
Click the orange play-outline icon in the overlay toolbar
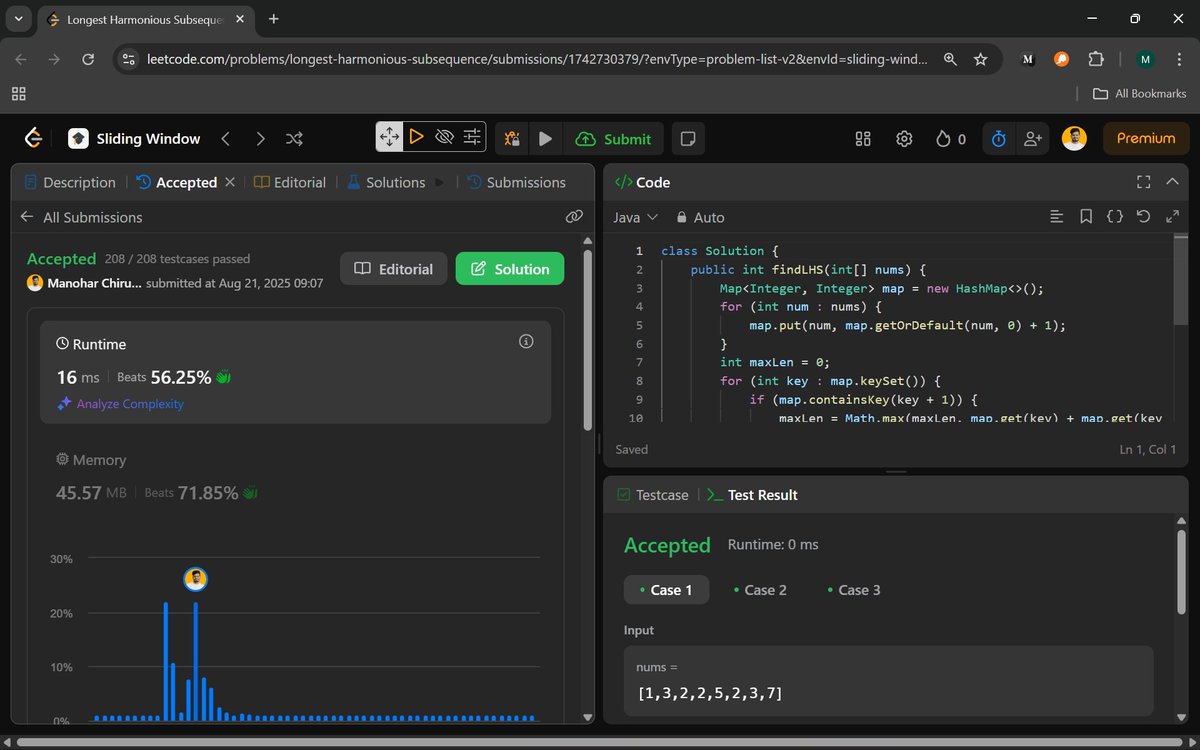coord(417,137)
